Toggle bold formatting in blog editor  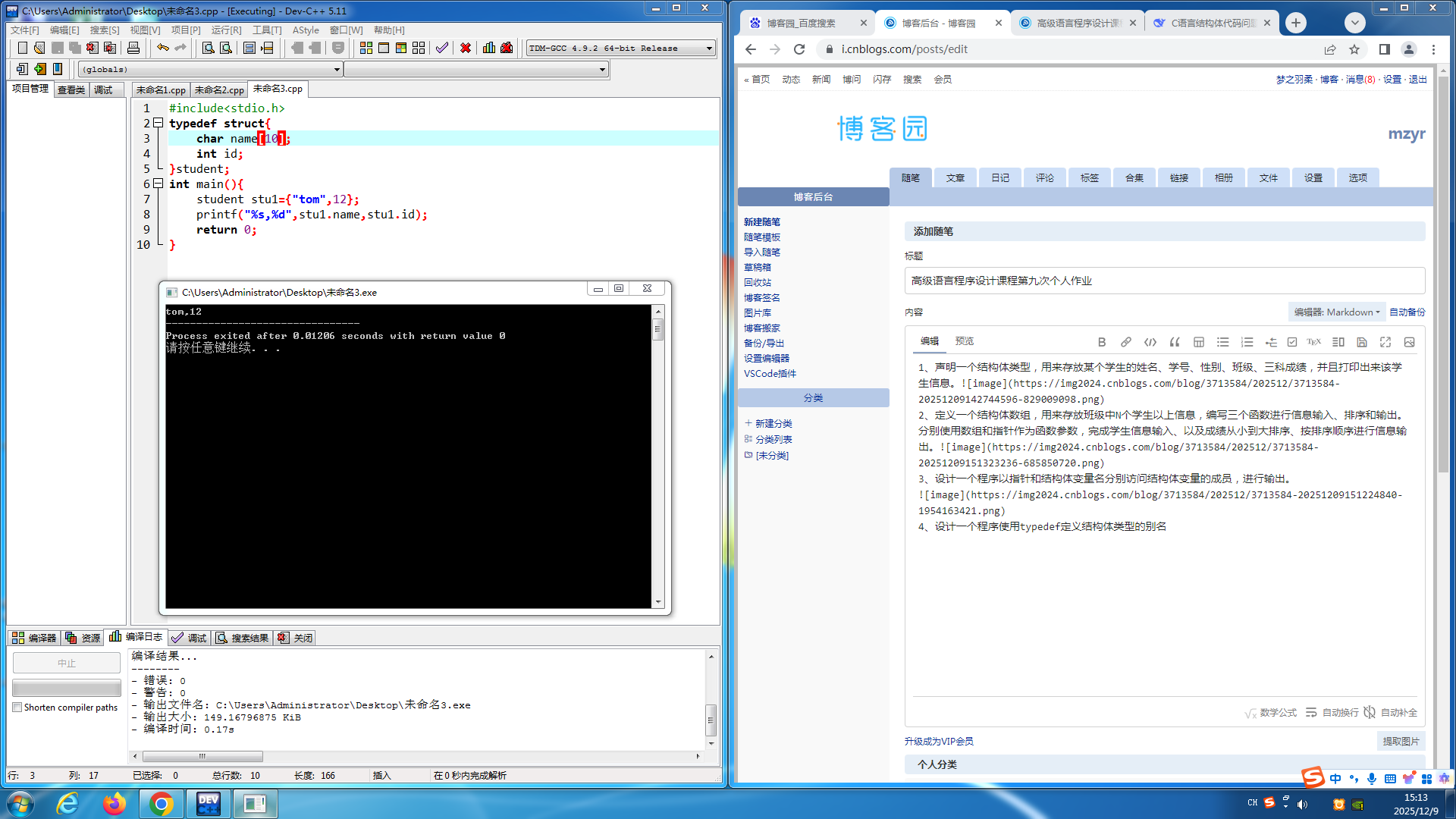[1102, 342]
